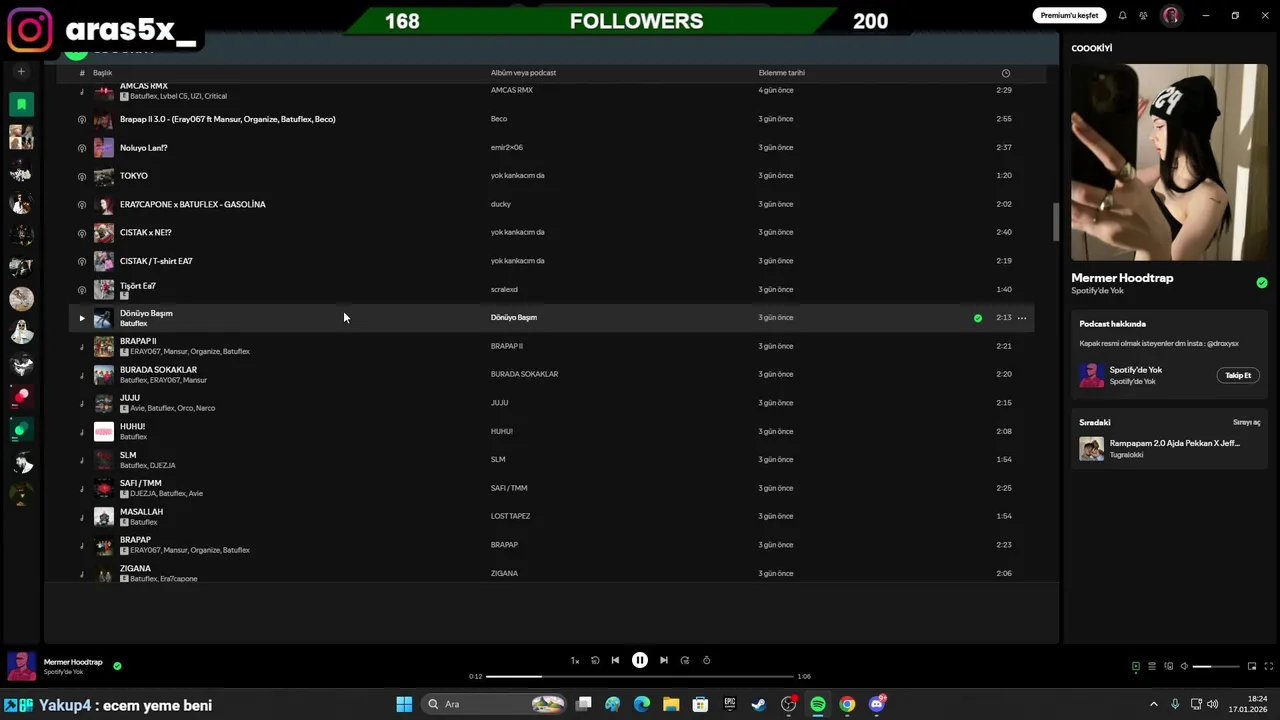Screen dimensions: 1280x720
Task: Open Steam from the taskbar
Action: tap(759, 704)
